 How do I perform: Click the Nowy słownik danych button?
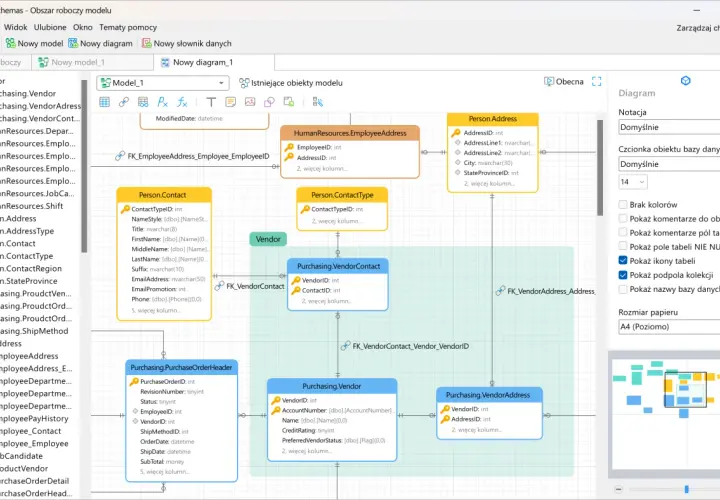tap(186, 44)
